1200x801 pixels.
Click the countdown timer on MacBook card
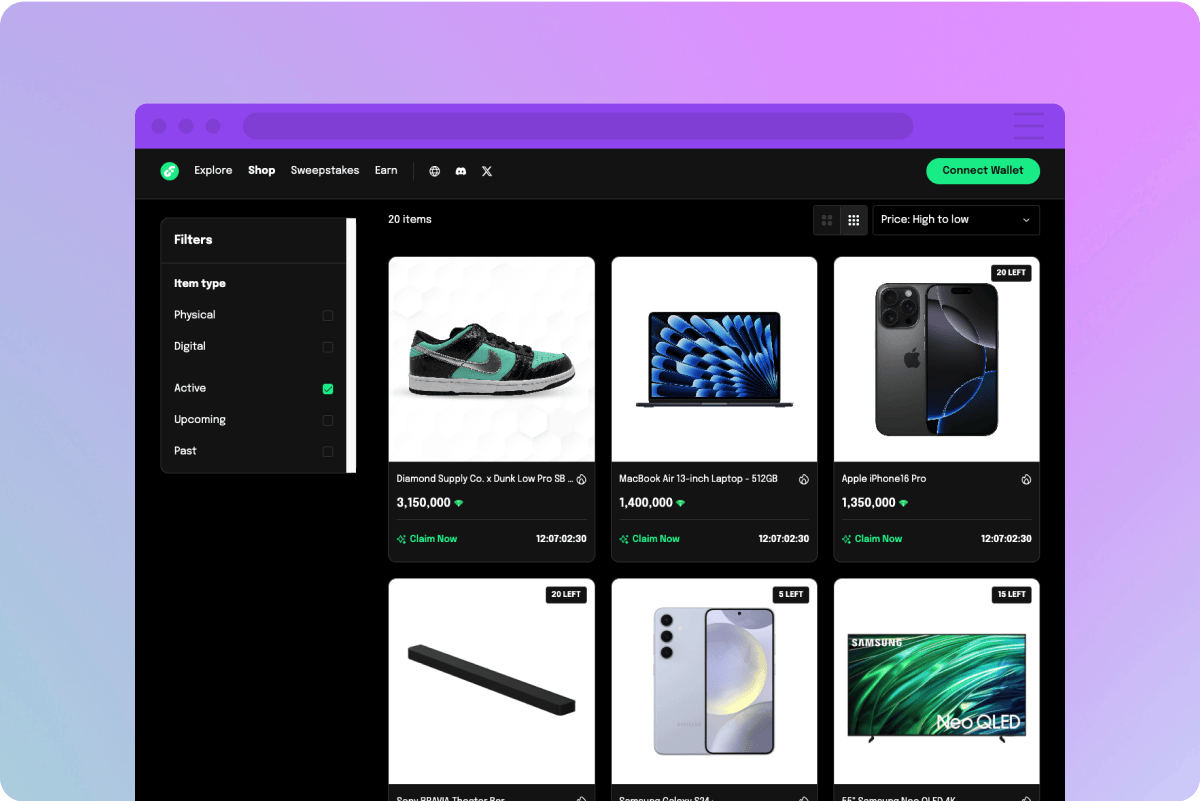(x=784, y=539)
